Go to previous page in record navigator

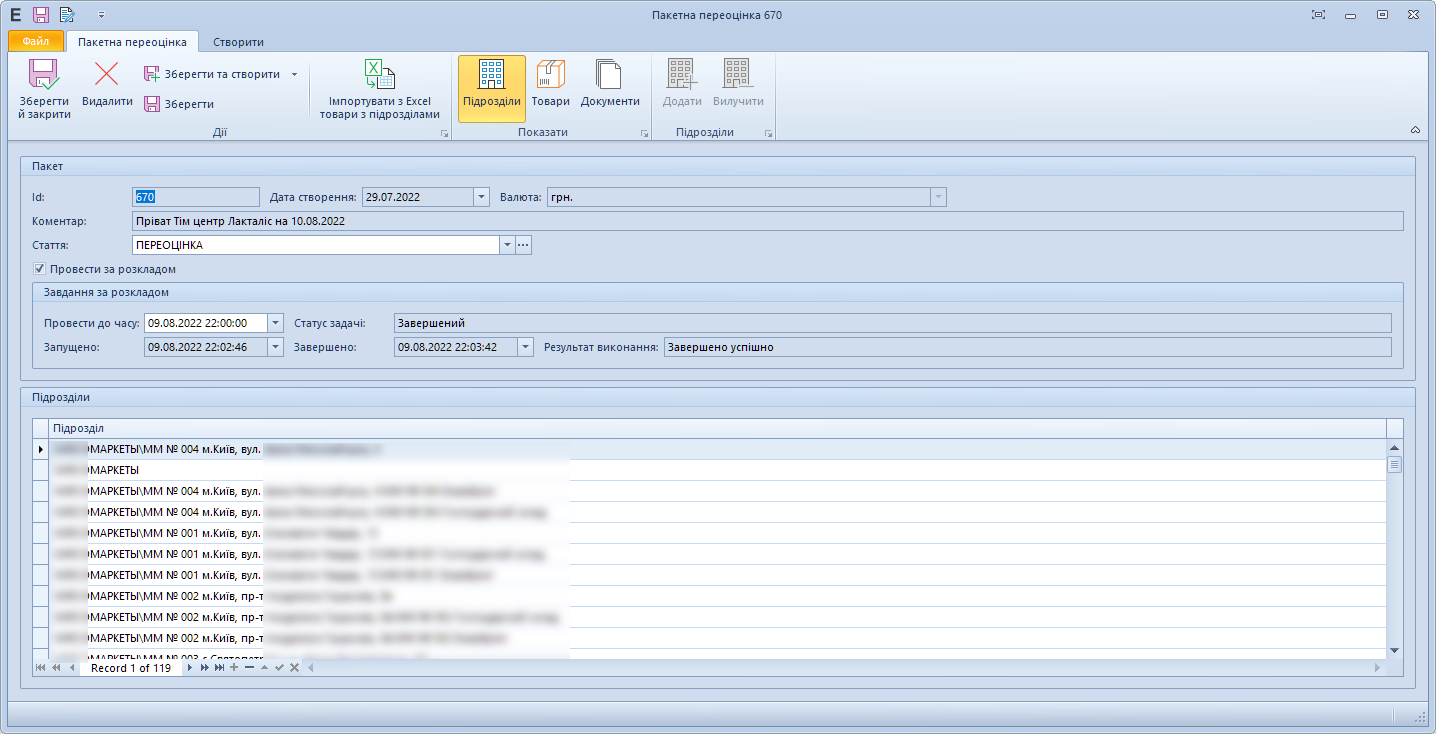(x=56, y=667)
